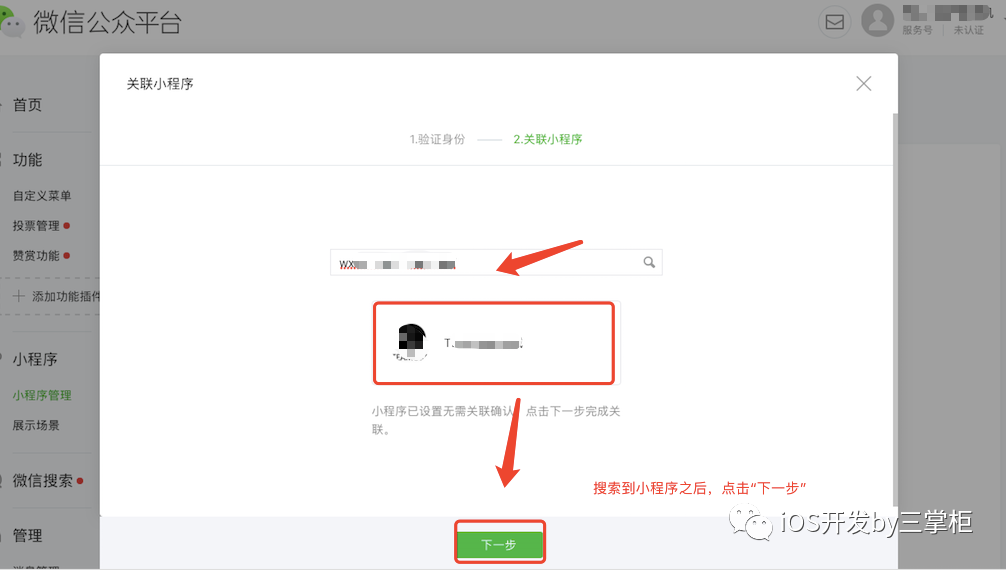1006x570 pixels.
Task: Click the mini program avatar thumbnail
Action: [411, 342]
